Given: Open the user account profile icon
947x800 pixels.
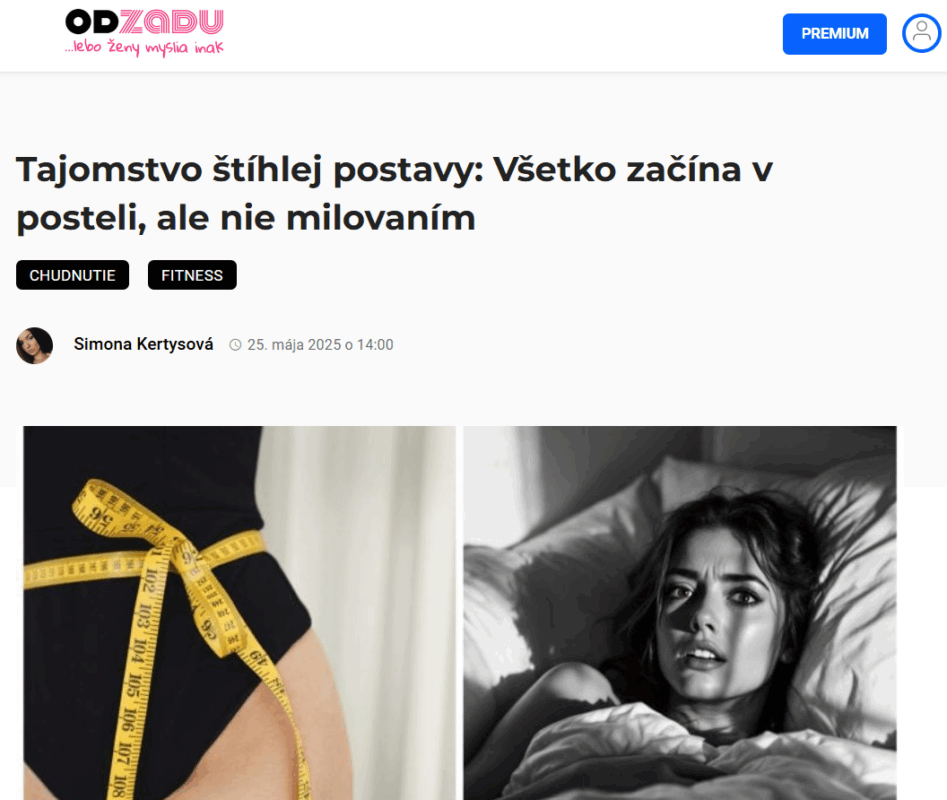Looking at the screenshot, I should [921, 33].
